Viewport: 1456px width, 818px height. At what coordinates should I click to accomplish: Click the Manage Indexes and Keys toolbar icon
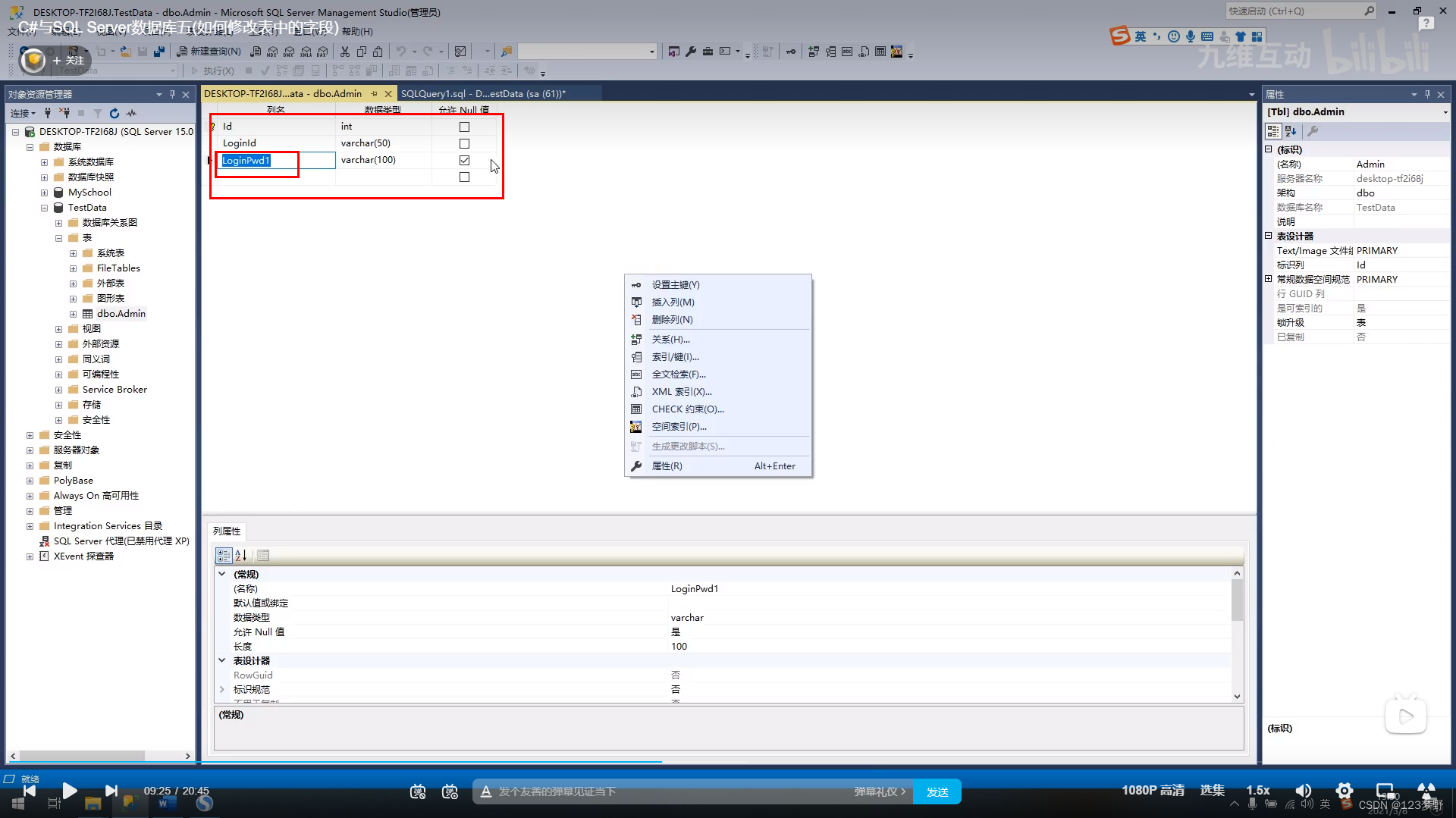[x=830, y=52]
